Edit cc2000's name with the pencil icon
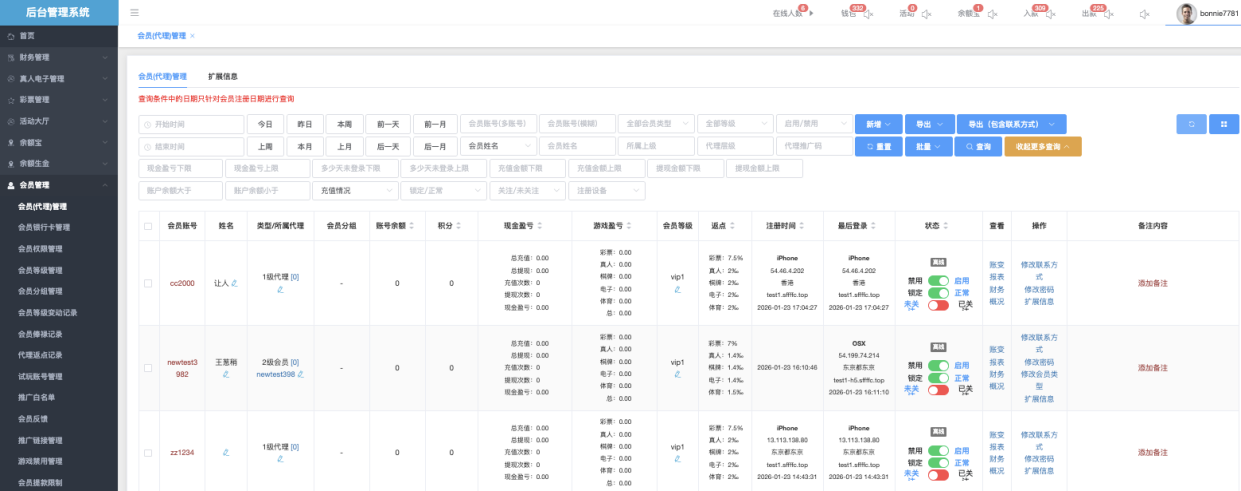This screenshot has width=1241, height=491. (x=234, y=283)
